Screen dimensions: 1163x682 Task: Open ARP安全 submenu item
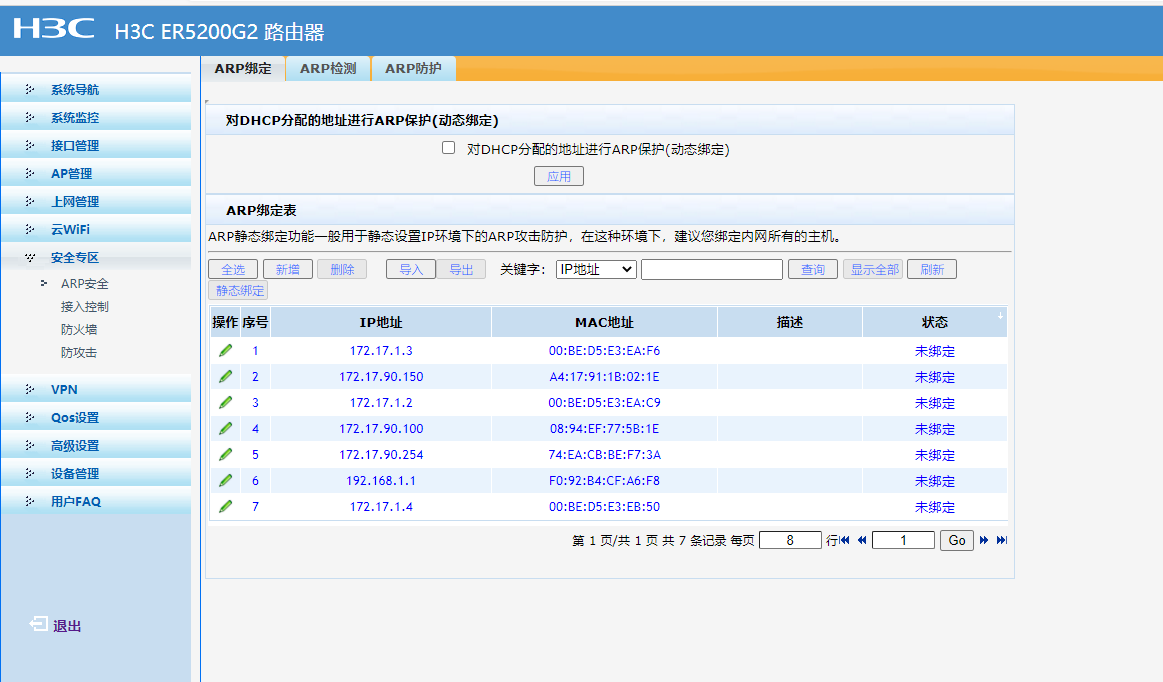85,283
